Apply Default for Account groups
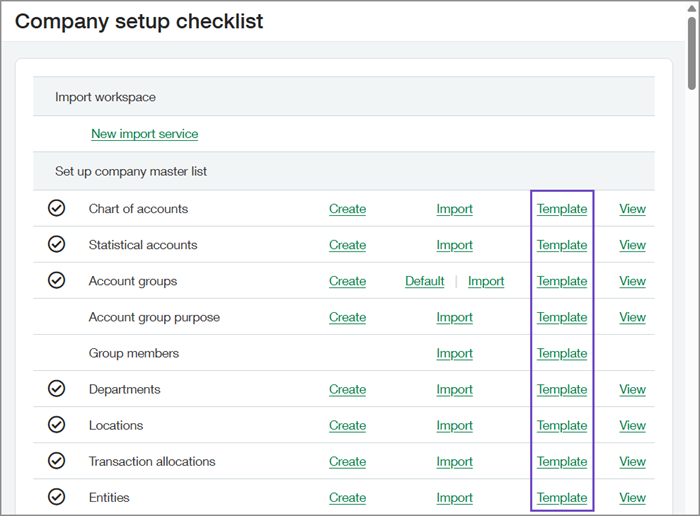Viewport: 700px width, 516px height. [x=424, y=281]
